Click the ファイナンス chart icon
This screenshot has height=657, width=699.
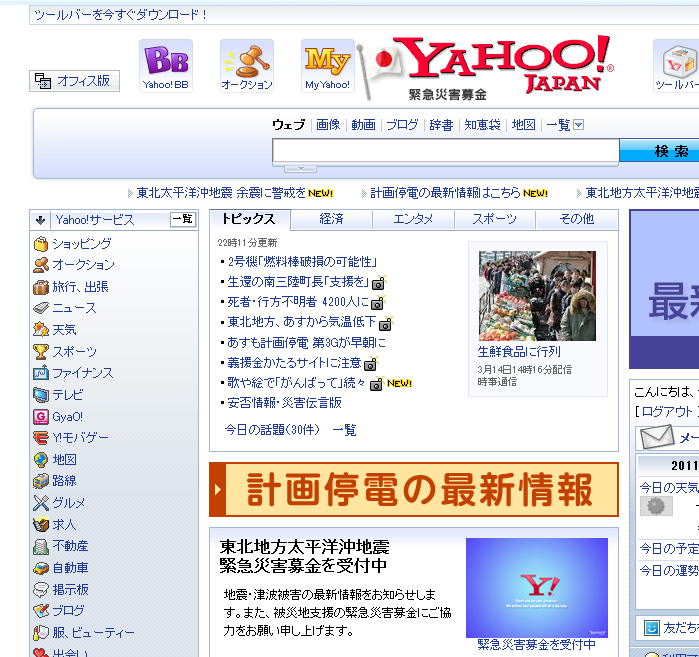click(x=41, y=373)
